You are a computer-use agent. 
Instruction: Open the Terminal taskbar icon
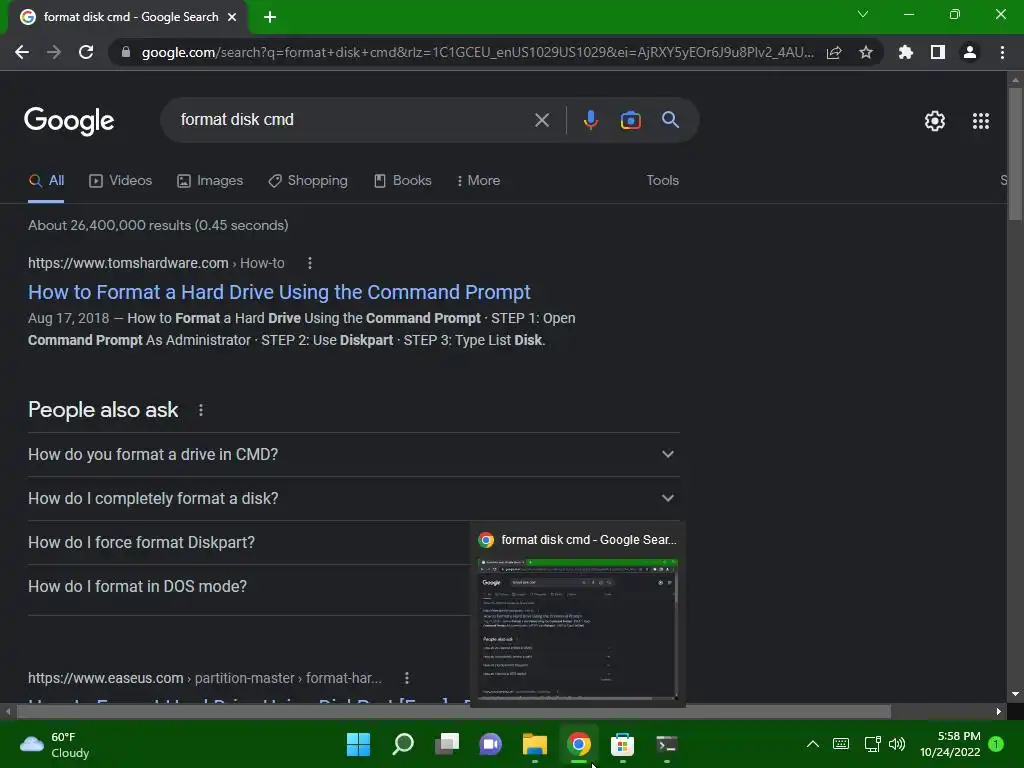pos(666,744)
